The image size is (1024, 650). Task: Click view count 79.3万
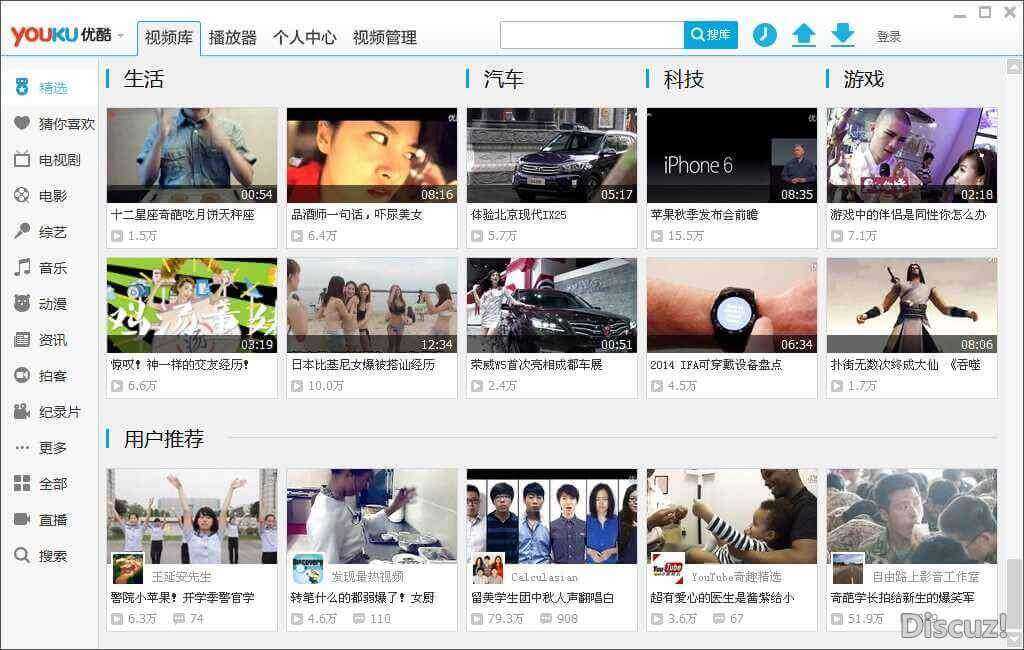pos(505,618)
